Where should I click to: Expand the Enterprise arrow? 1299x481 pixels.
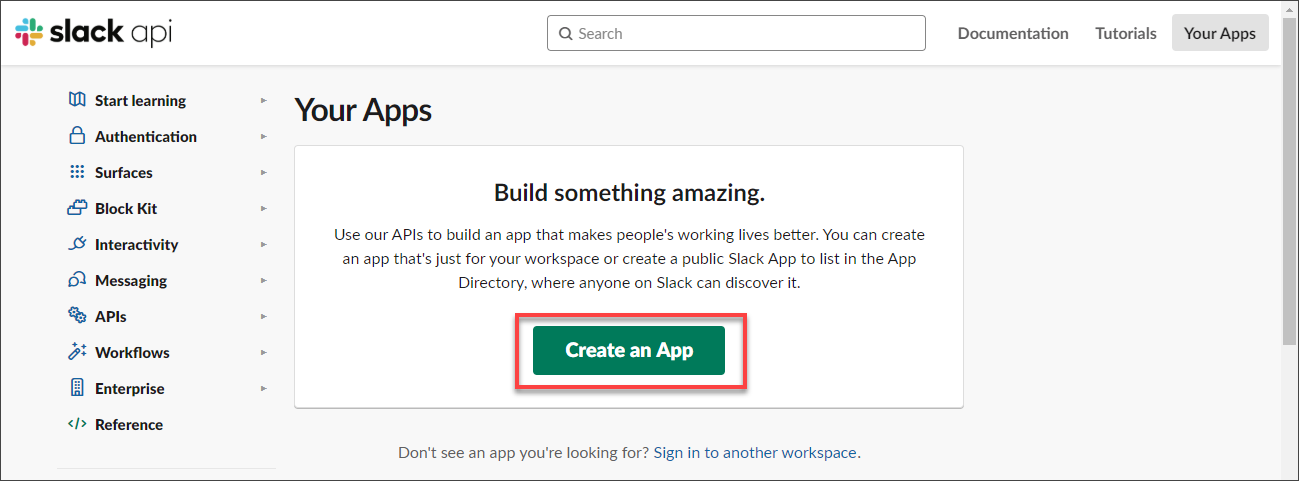(x=264, y=388)
